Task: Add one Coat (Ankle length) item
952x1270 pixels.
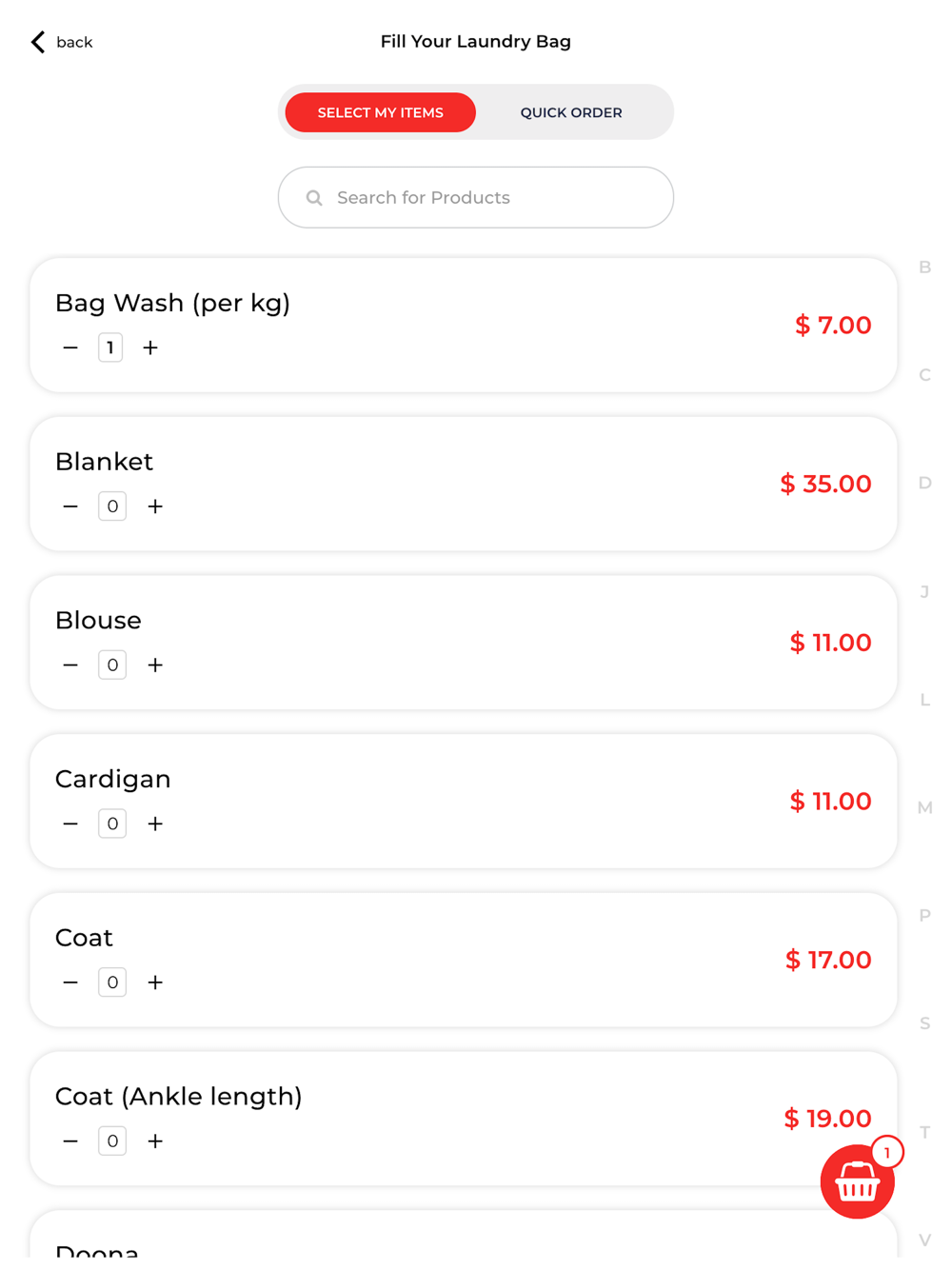Action: click(155, 1141)
